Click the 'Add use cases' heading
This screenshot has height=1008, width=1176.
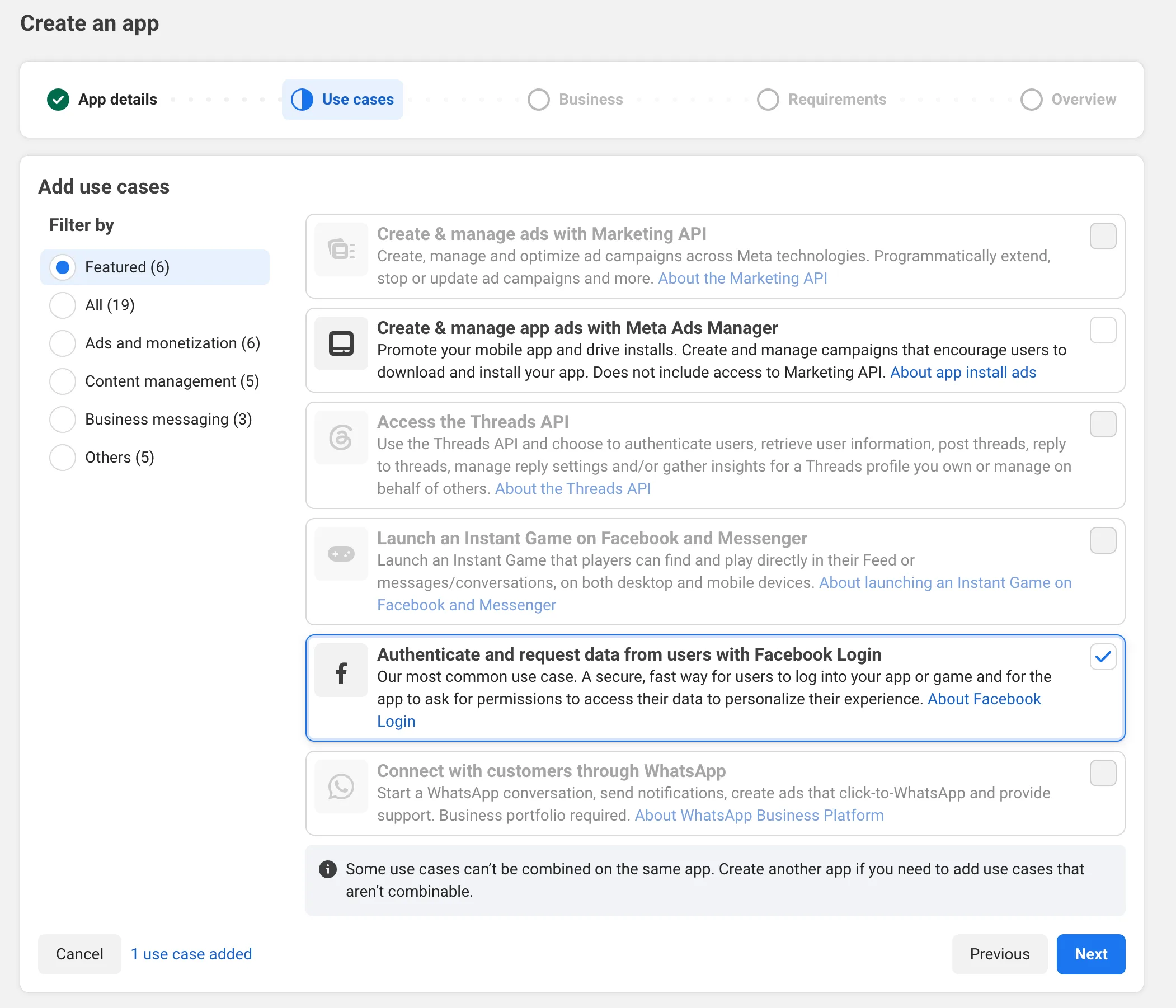104,187
